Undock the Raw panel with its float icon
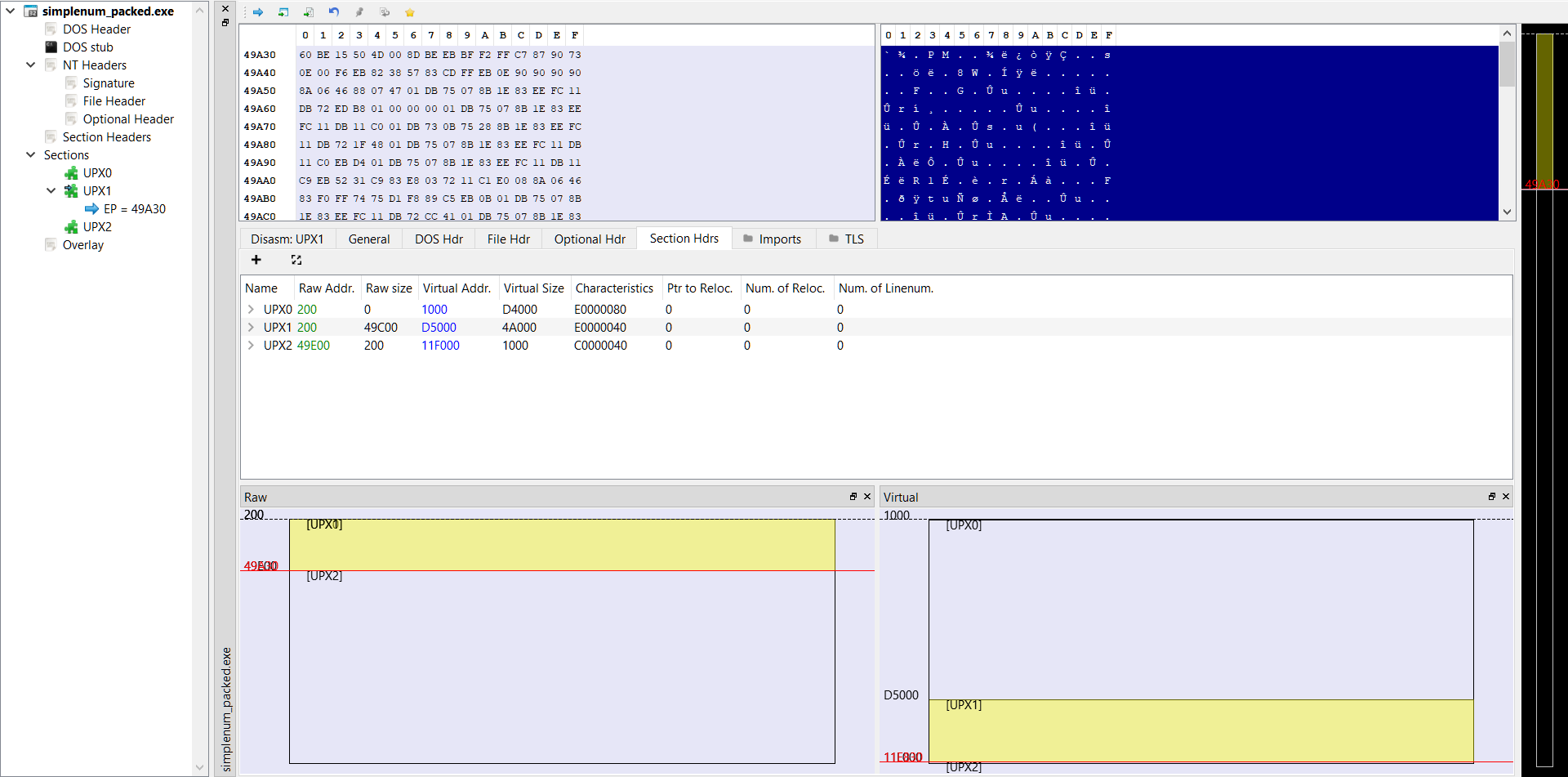The height and width of the screenshot is (777, 1568). tap(852, 496)
